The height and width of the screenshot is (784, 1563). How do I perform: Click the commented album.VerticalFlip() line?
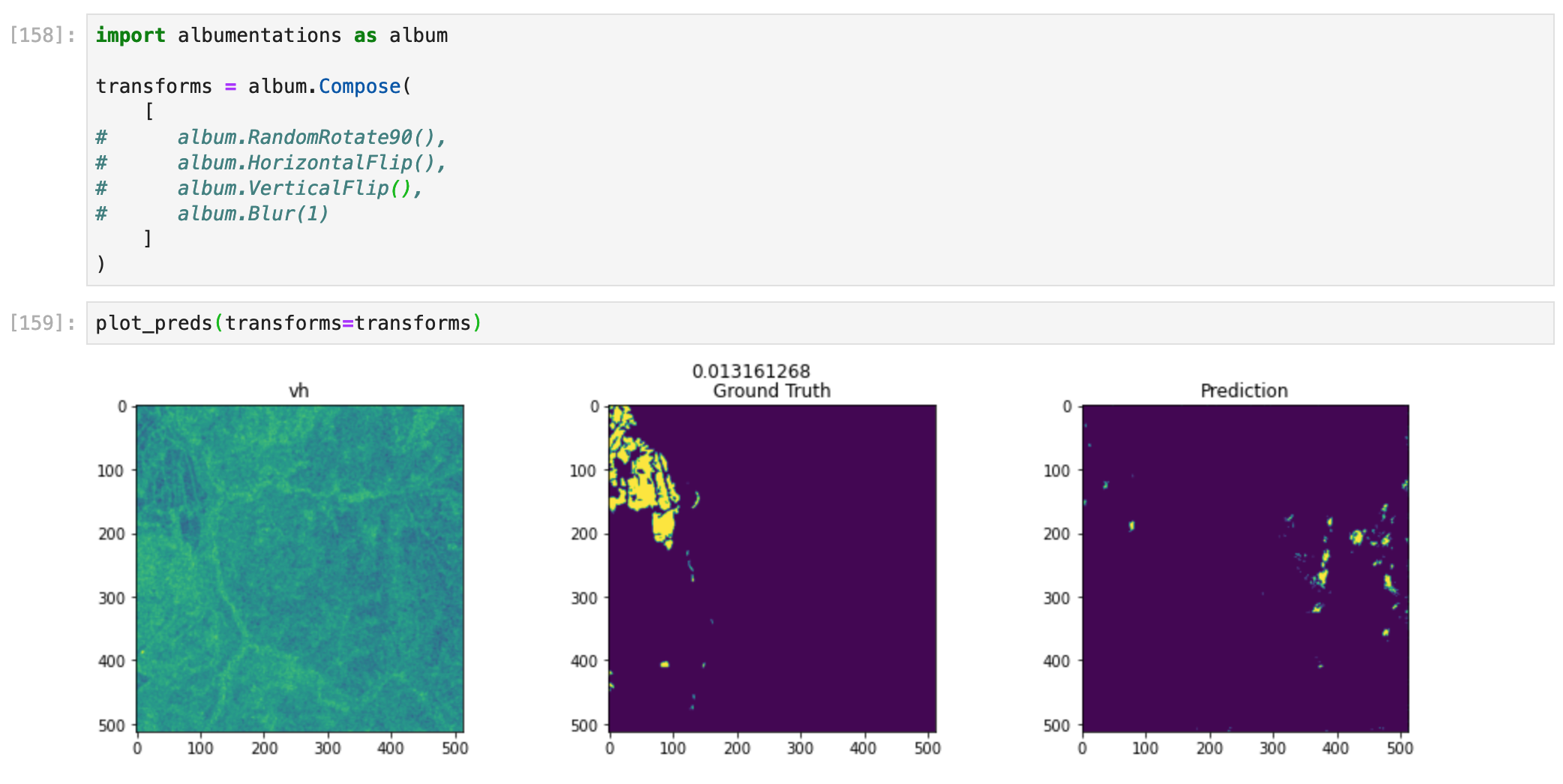[x=259, y=188]
